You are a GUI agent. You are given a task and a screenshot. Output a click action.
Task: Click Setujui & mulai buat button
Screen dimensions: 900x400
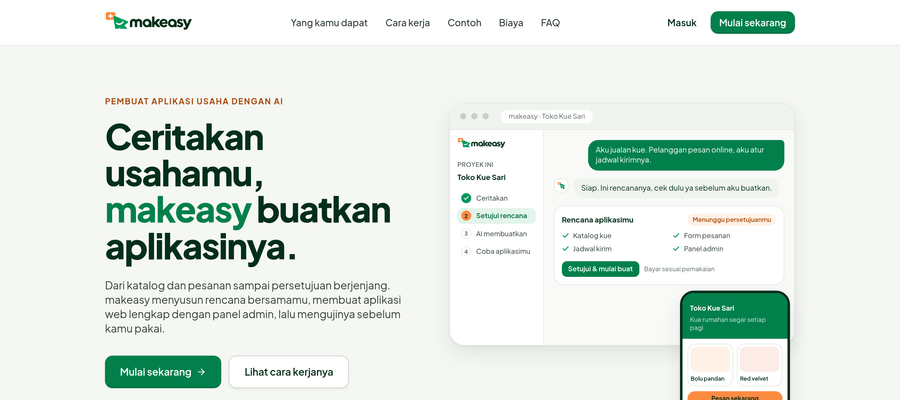point(600,269)
